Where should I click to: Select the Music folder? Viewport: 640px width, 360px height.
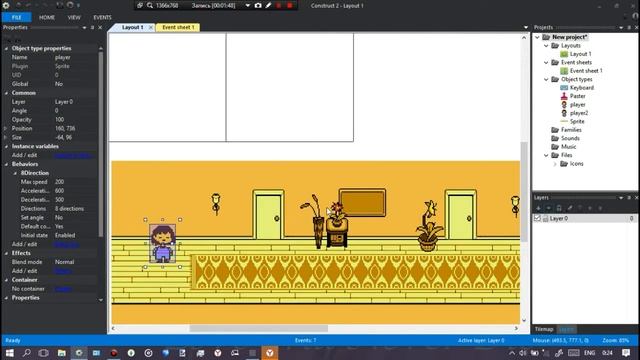point(569,147)
